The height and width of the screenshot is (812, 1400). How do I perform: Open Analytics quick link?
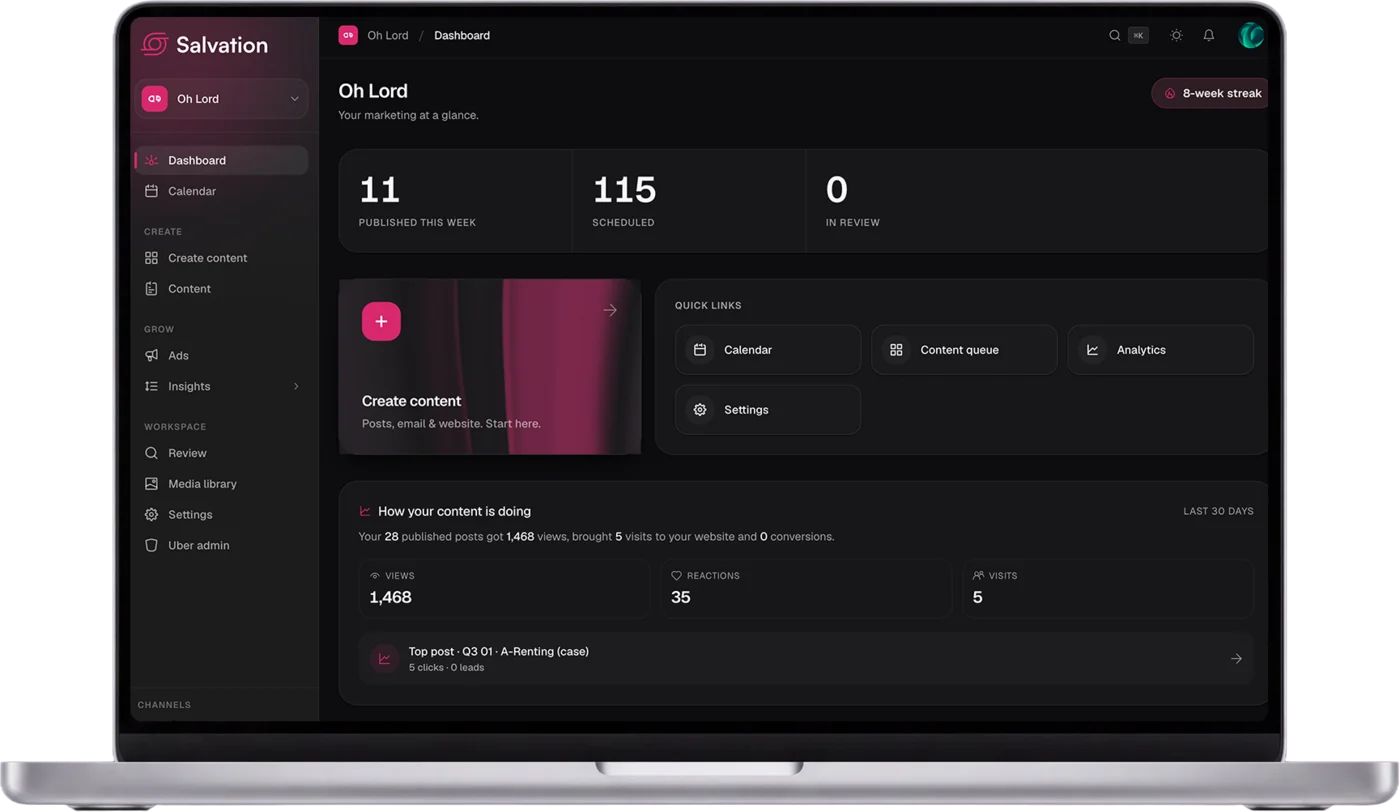pos(1160,350)
